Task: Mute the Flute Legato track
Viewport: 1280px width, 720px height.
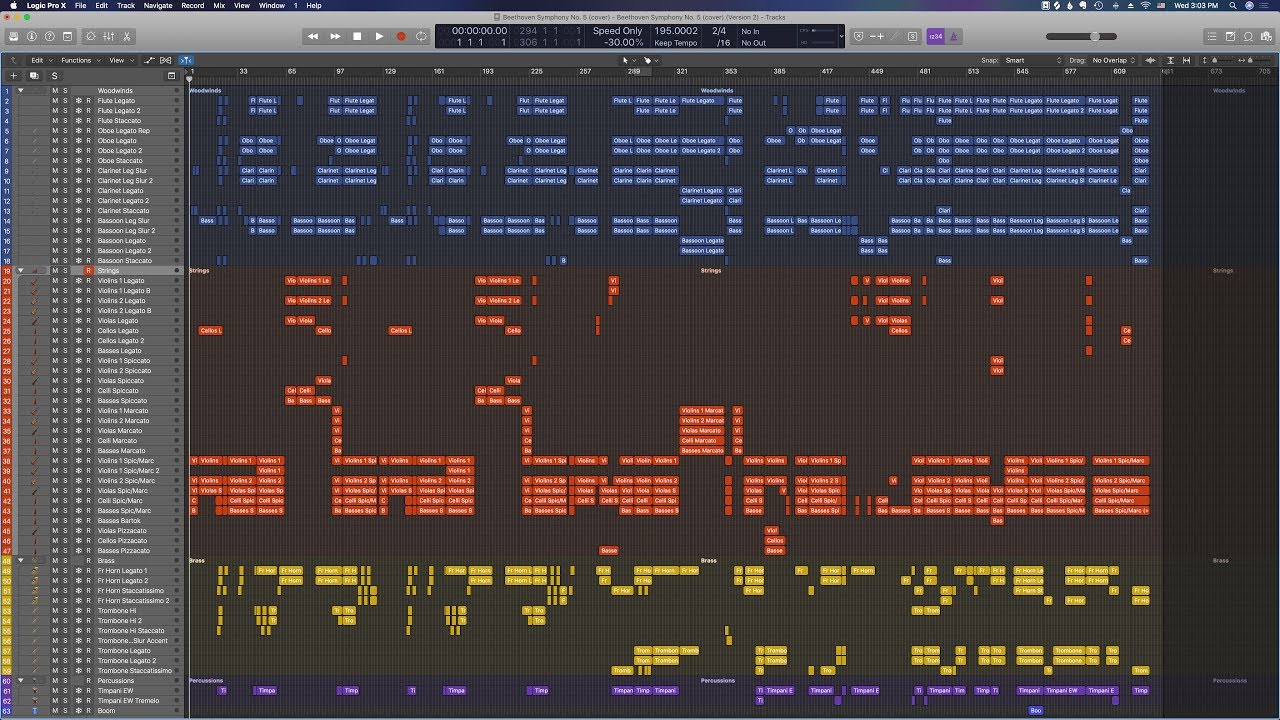Action: [55, 100]
